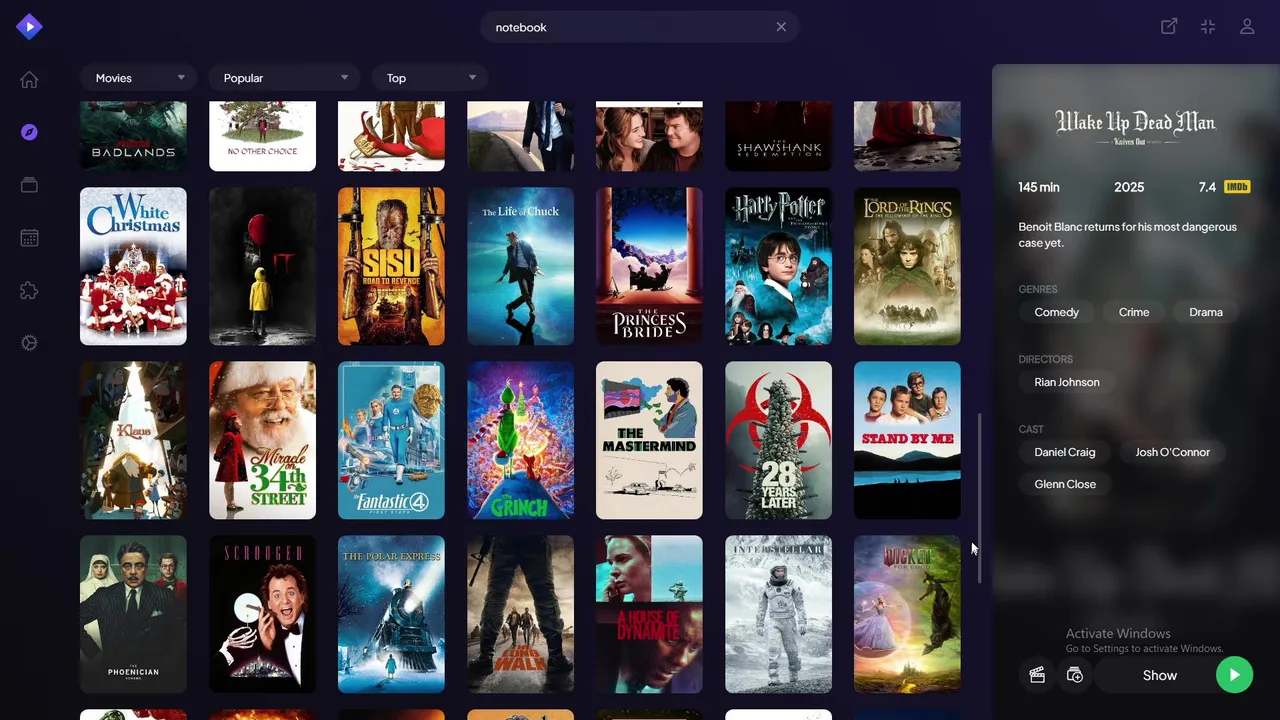Click cast member Glenn Close
The height and width of the screenshot is (720, 1280).
(1065, 484)
